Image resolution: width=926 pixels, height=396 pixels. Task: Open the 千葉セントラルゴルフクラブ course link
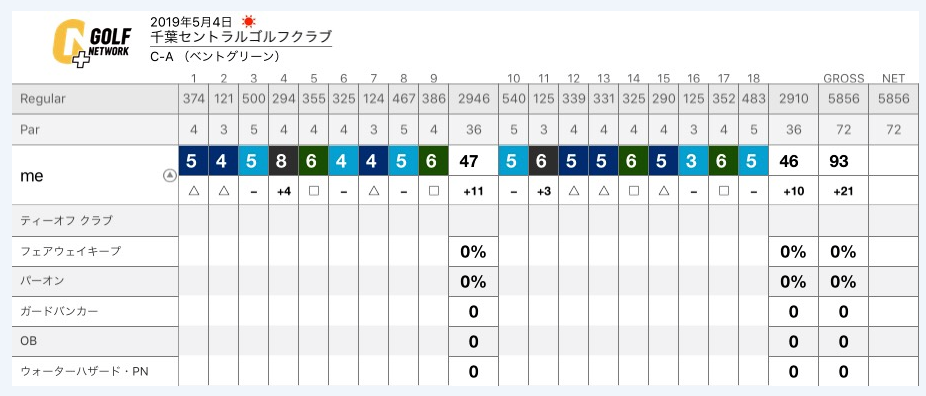(240, 37)
